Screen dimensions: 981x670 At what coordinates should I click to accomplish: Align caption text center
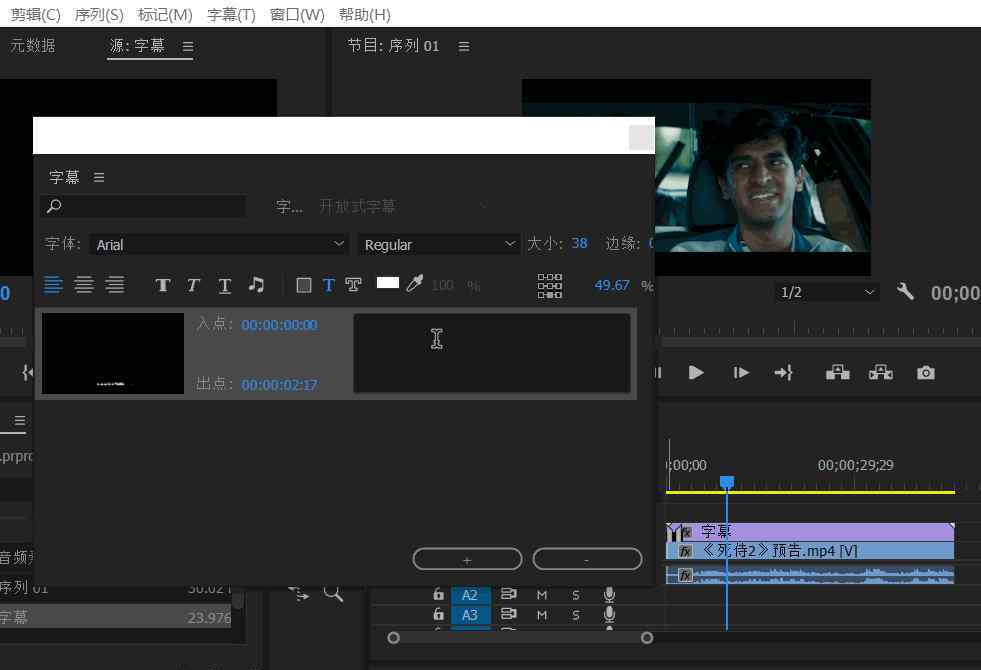tap(84, 285)
